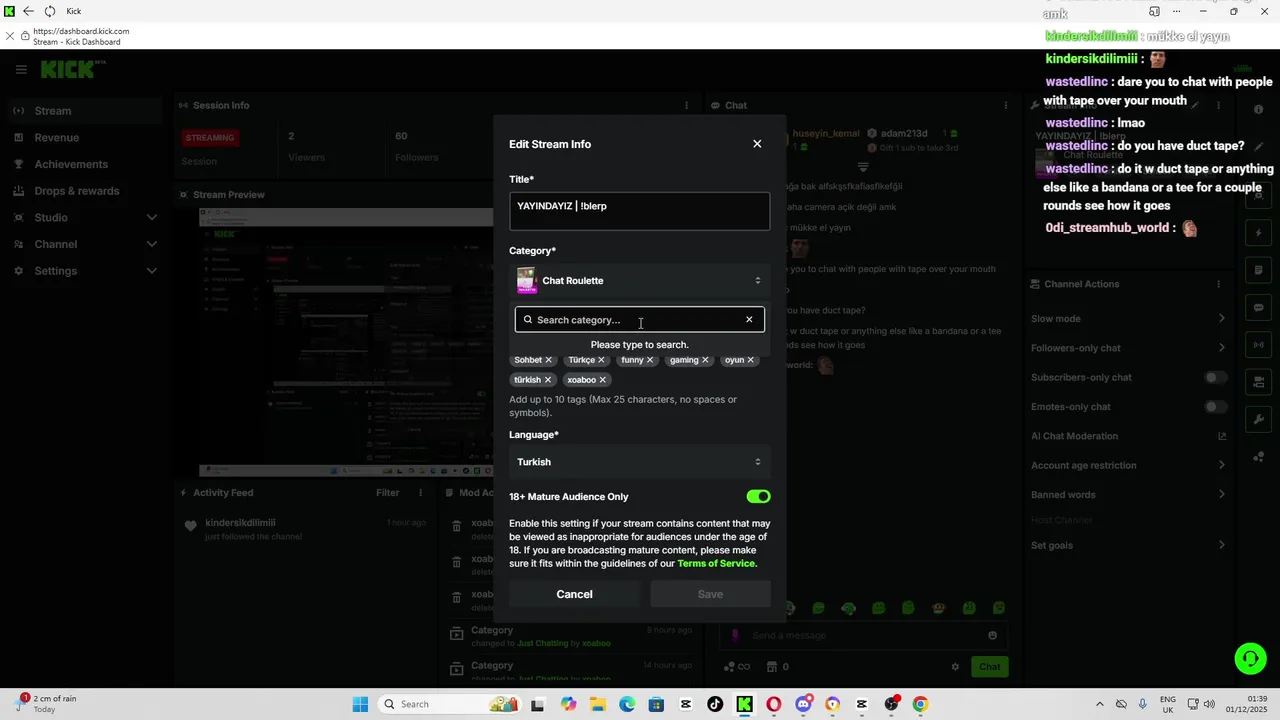
Task: Remove the türkish tag
Action: coord(547,380)
